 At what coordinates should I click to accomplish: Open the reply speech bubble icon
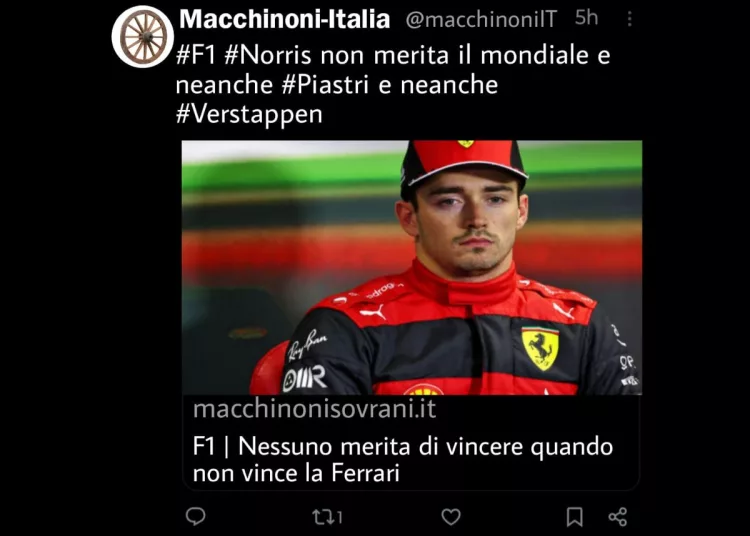click(x=195, y=516)
